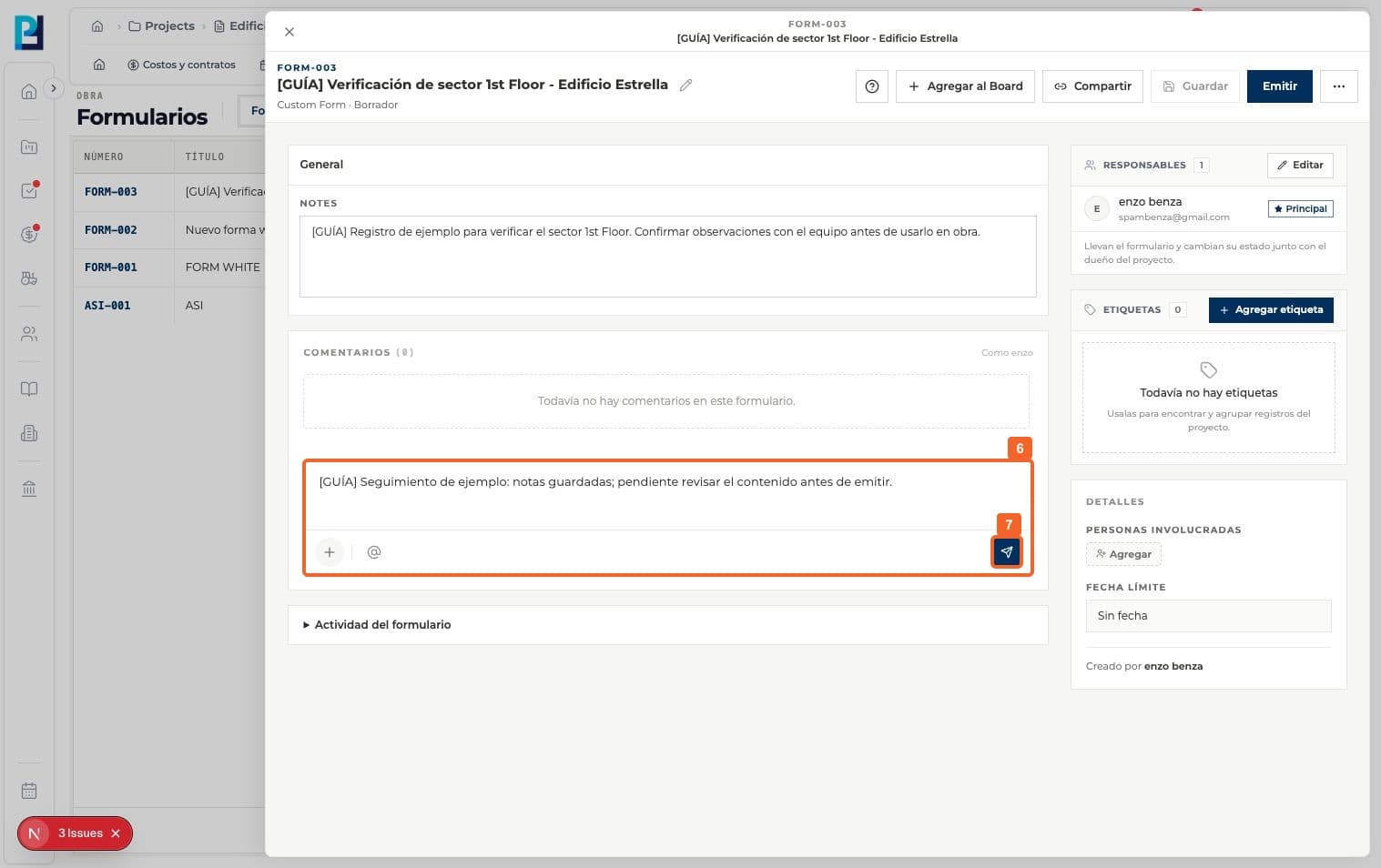The width and height of the screenshot is (1381, 868).
Task: Open the checklist icon with red dot
Action: 29,191
